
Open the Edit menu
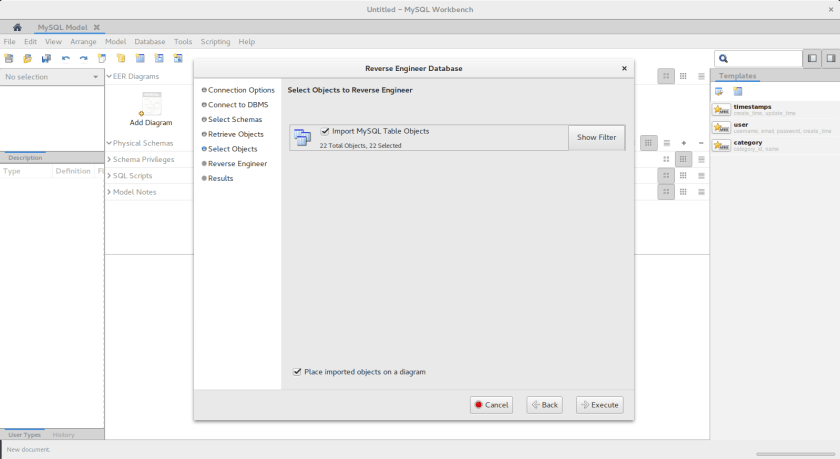[31, 41]
